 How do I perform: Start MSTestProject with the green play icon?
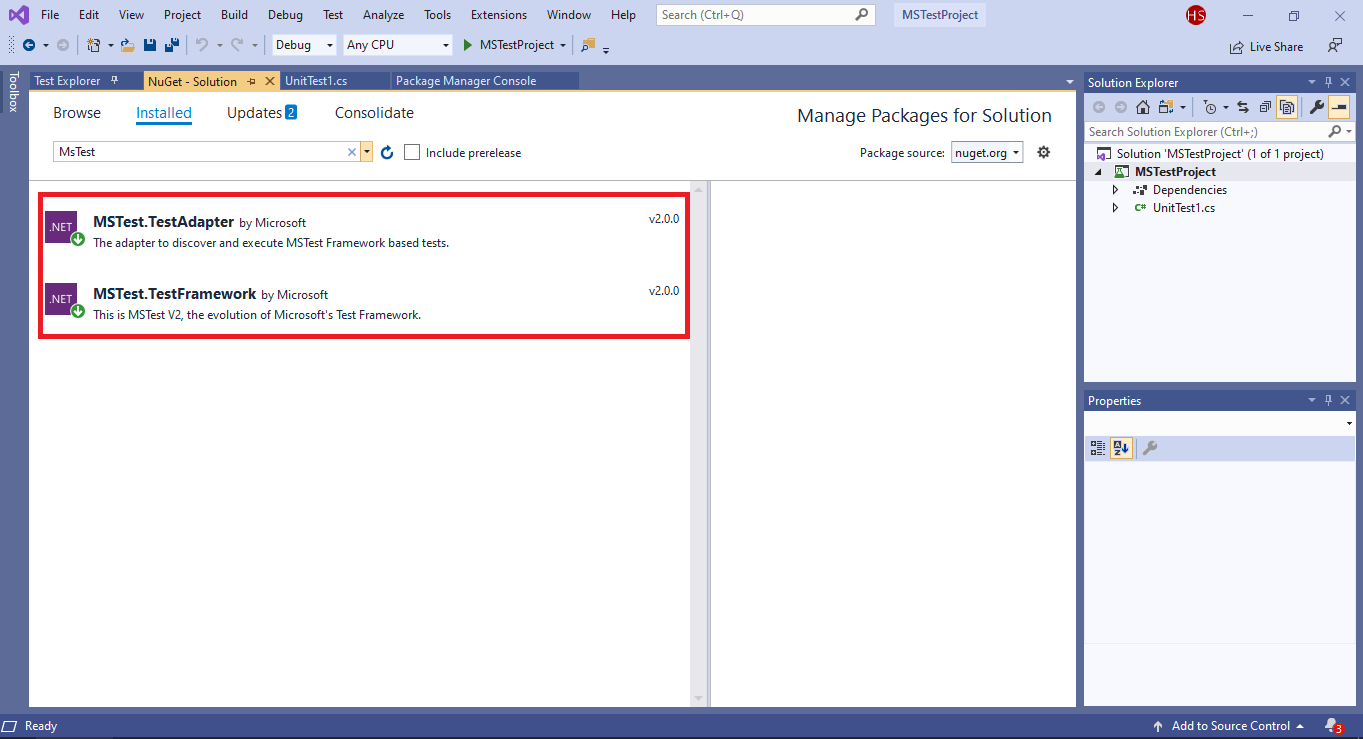pyautogui.click(x=467, y=45)
